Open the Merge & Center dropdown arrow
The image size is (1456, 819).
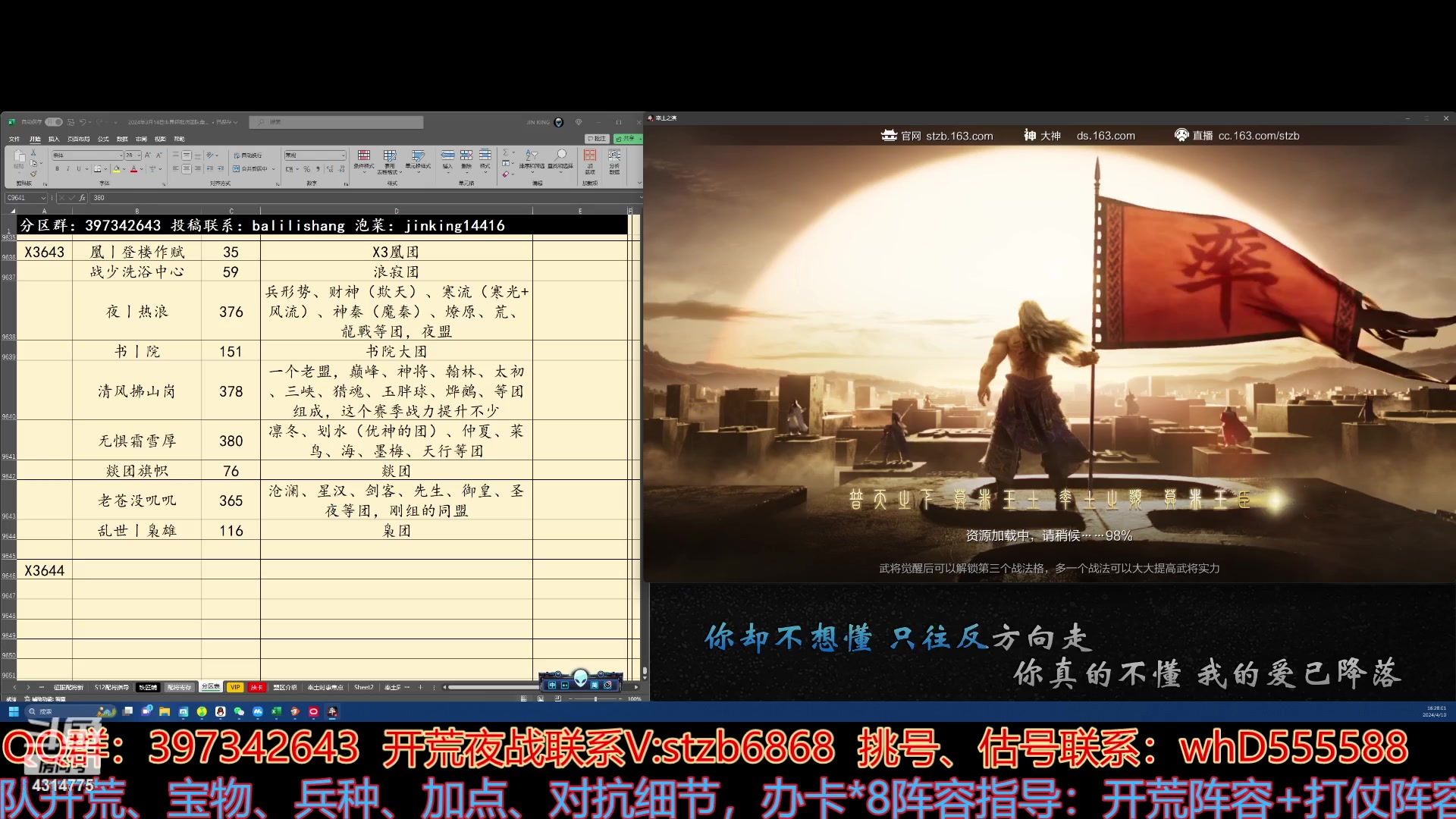pyautogui.click(x=273, y=168)
